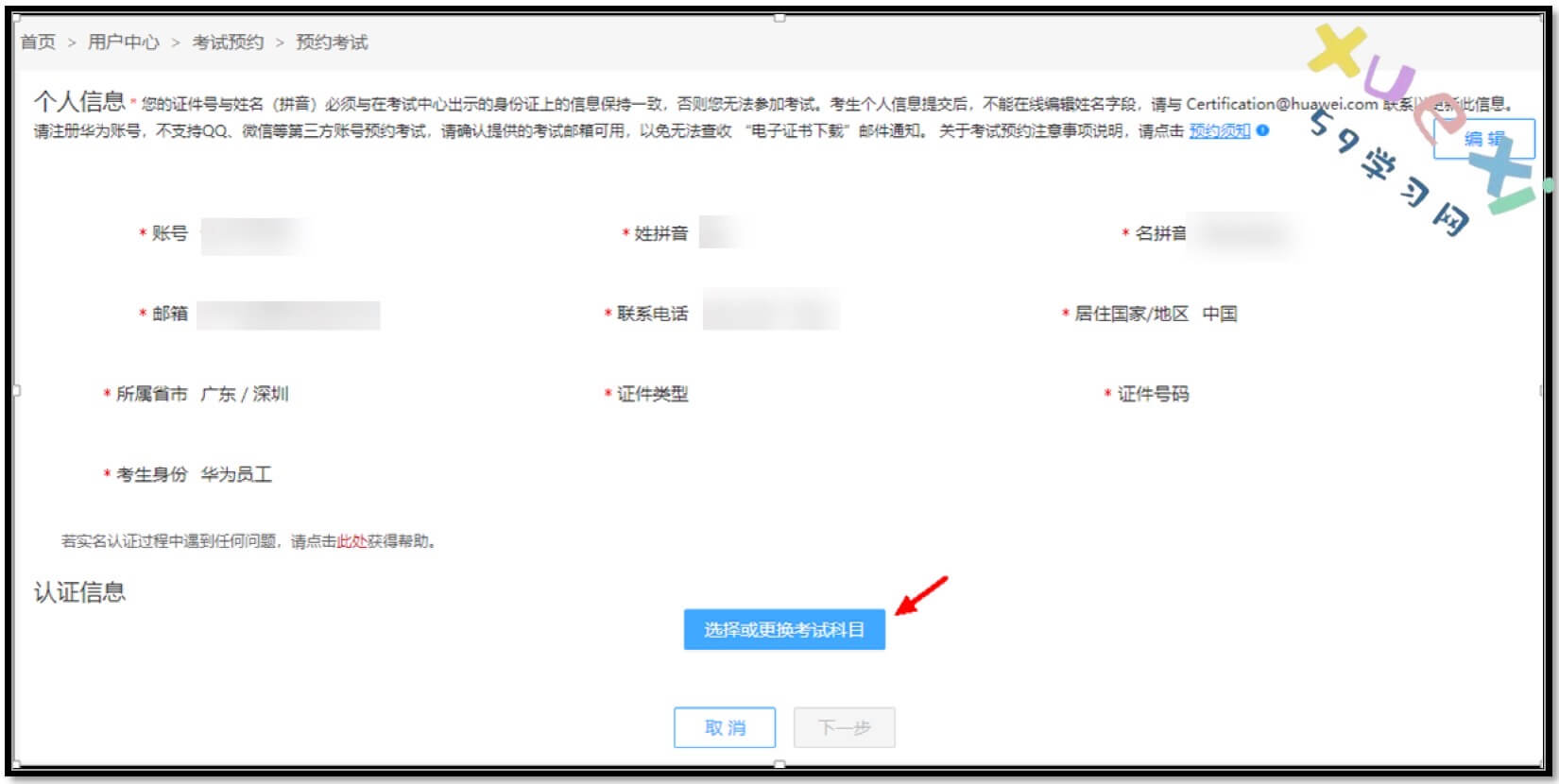The width and height of the screenshot is (1559, 784).
Task: Go to 首页 in the breadcrumb
Action: (39, 42)
